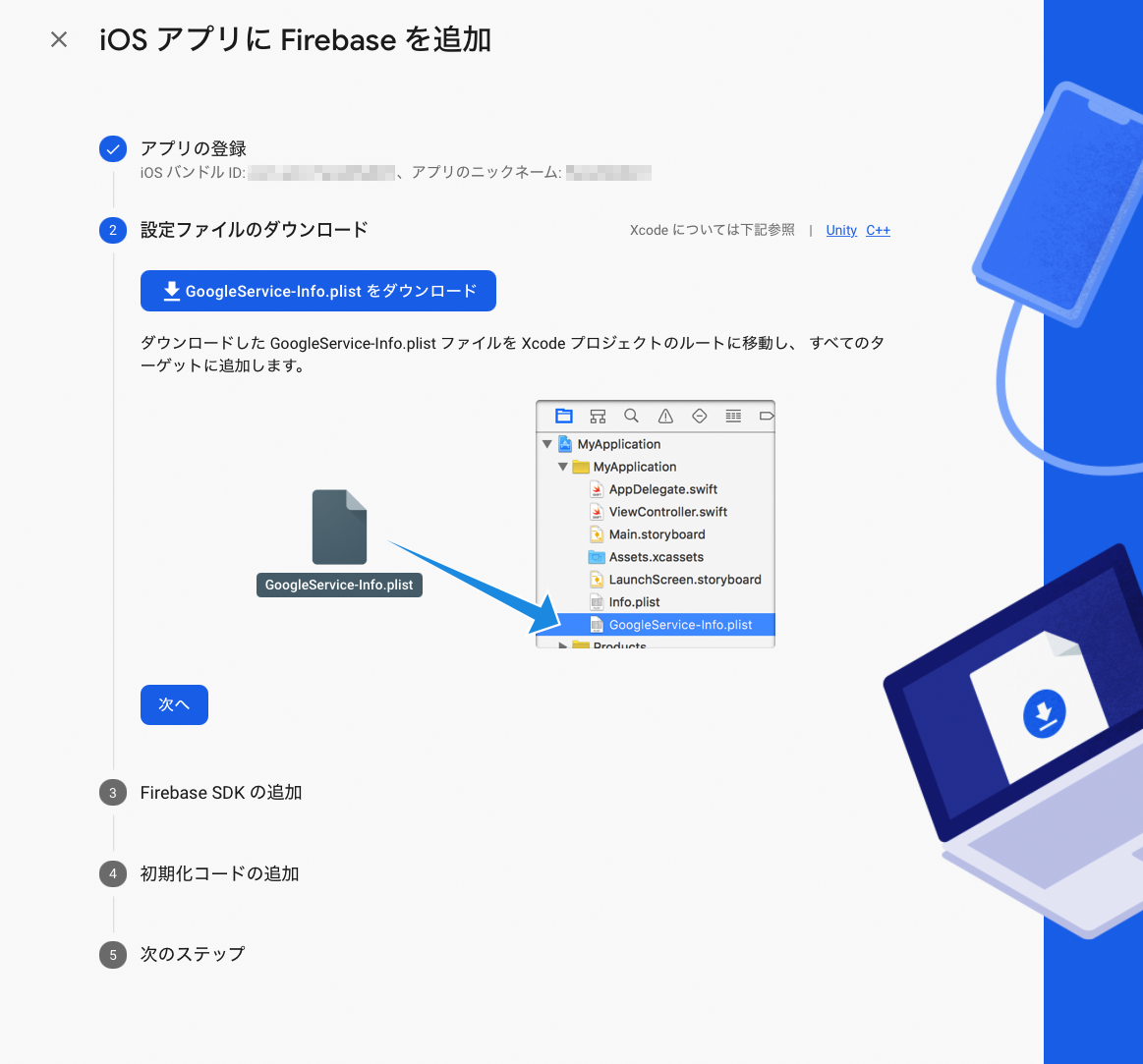
Task: Close the Add Firebase to iOS dialog
Action: pos(59,39)
